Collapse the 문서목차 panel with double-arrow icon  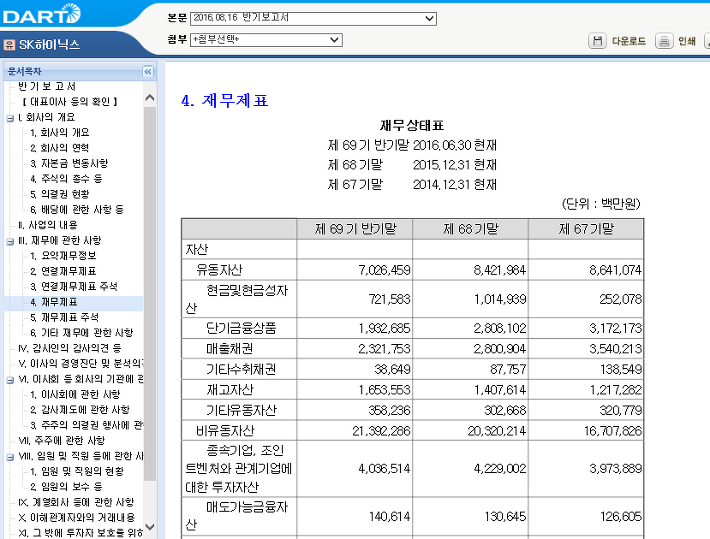(148, 72)
